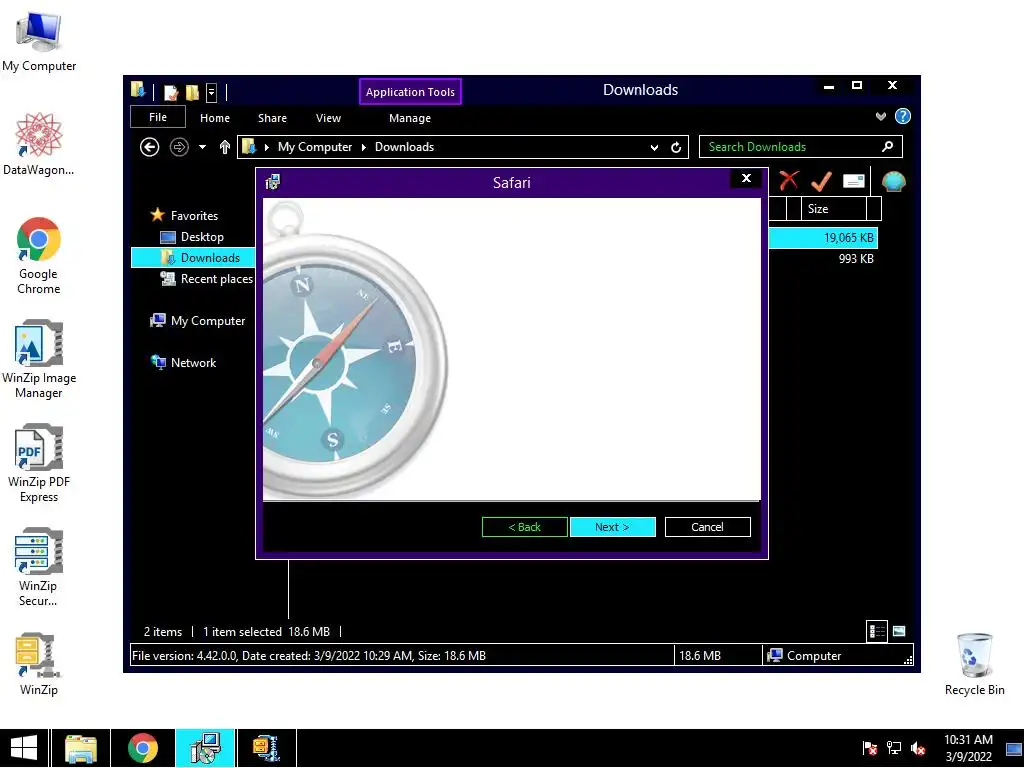Open the recent locations dropdown arrow
This screenshot has width=1024, height=768.
202,147
